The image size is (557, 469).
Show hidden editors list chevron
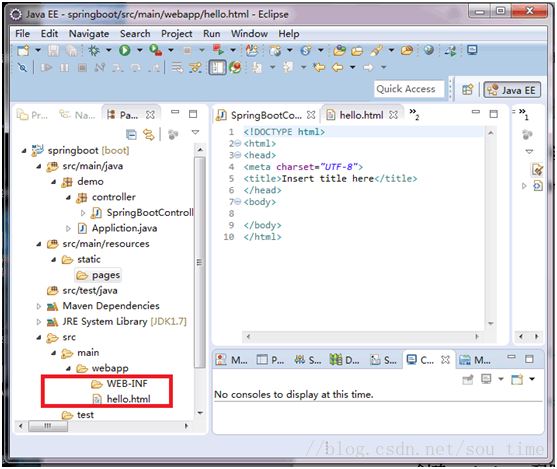414,114
